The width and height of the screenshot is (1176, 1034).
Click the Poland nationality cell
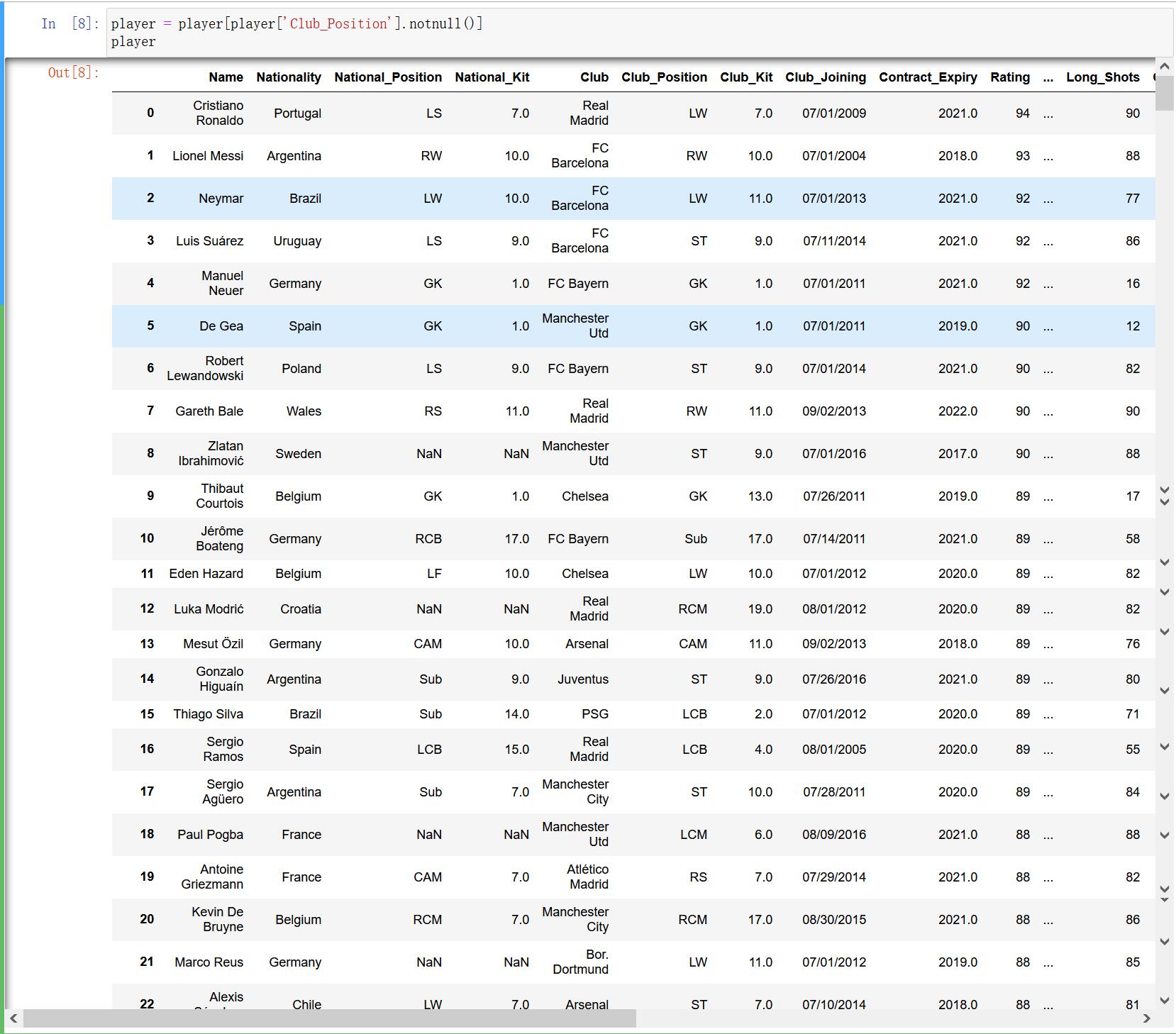tap(301, 369)
